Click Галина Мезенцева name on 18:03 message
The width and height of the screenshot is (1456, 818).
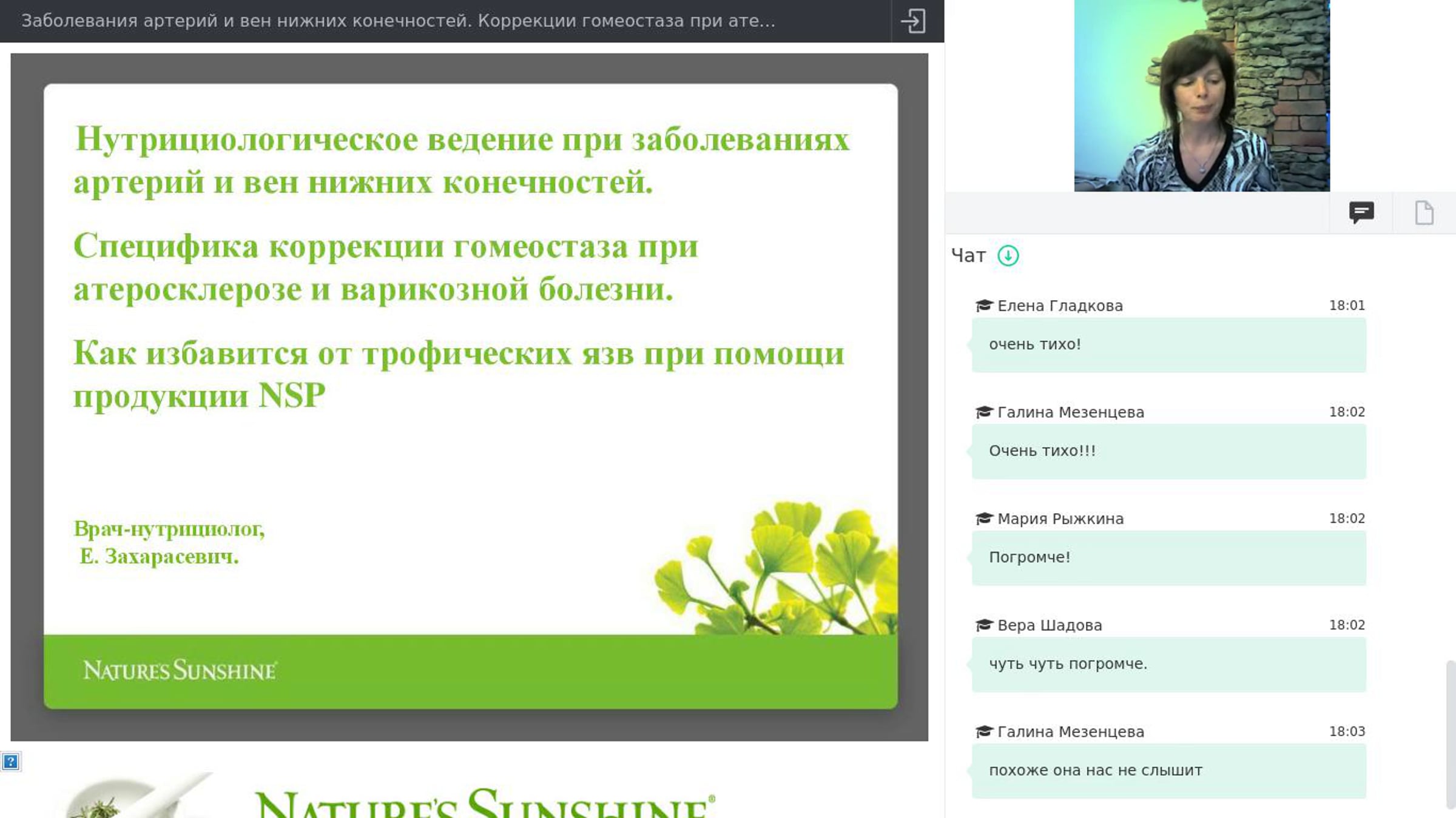(1071, 732)
